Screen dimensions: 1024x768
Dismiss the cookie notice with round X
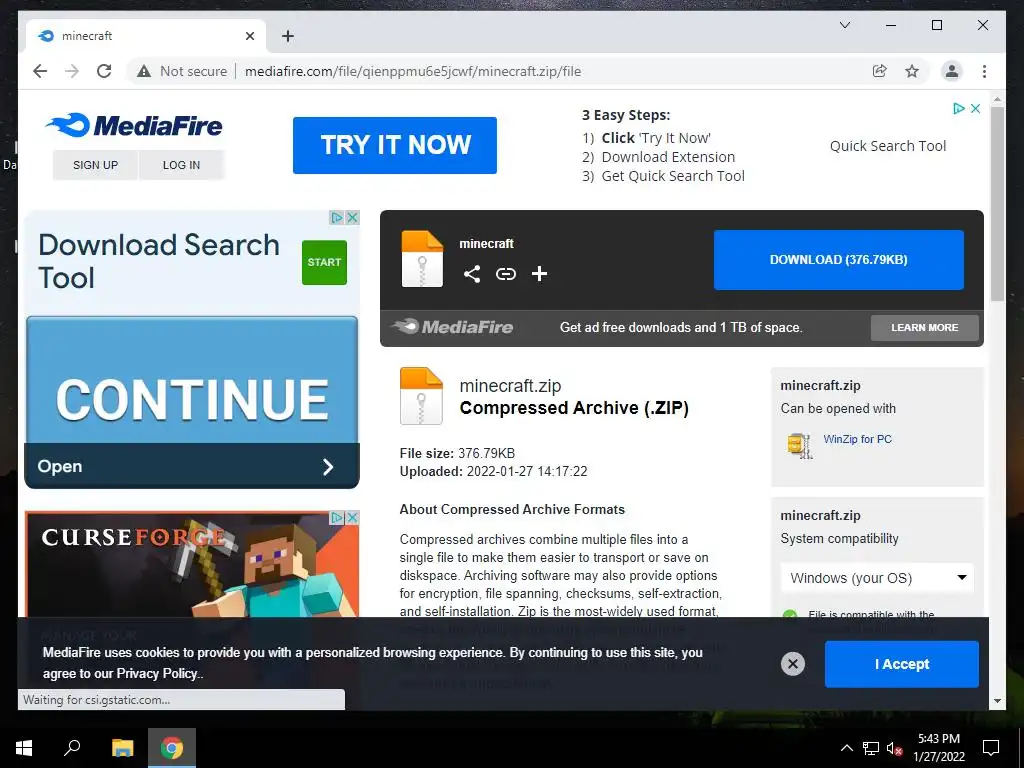pyautogui.click(x=793, y=664)
